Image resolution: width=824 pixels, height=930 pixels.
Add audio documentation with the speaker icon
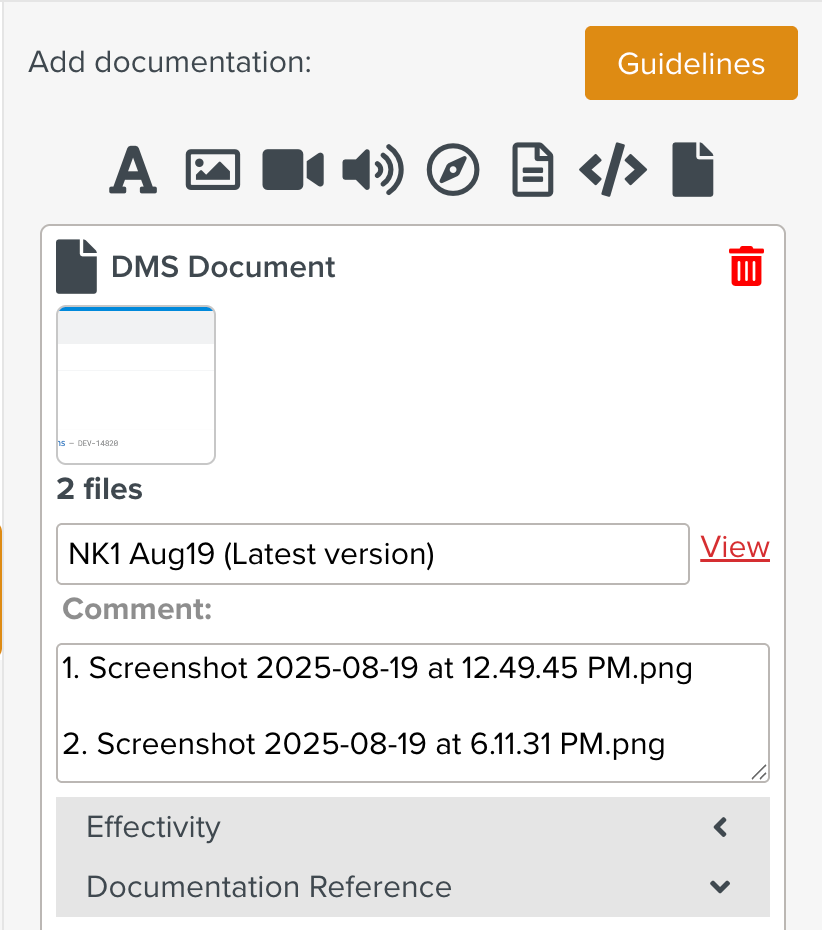(x=373, y=170)
